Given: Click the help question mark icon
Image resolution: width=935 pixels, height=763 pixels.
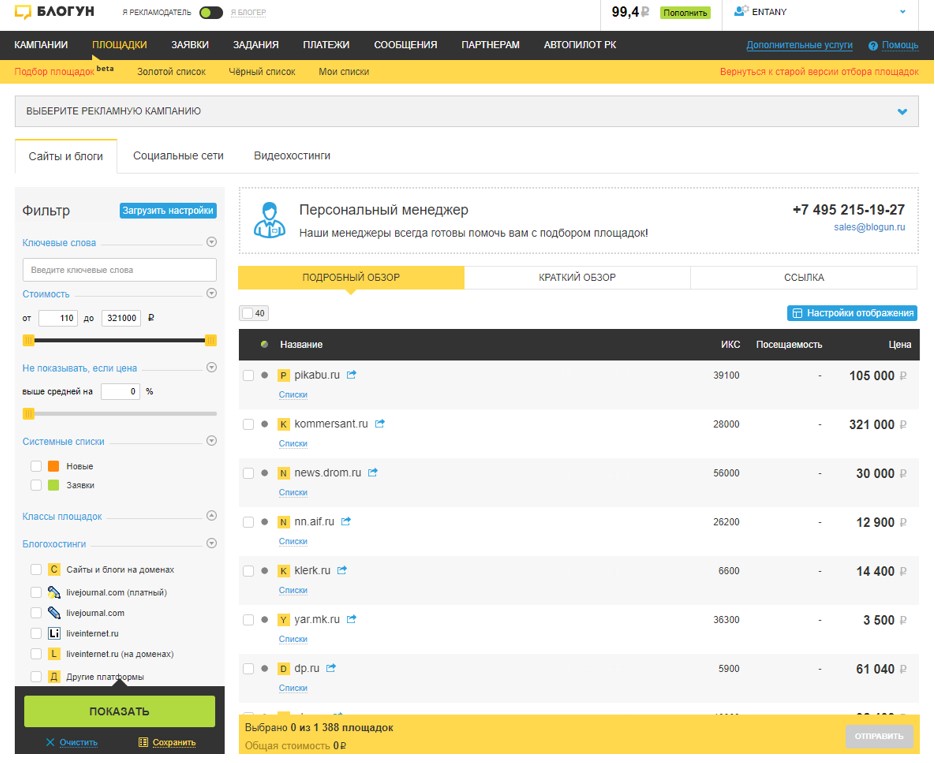Looking at the screenshot, I should click(873, 45).
